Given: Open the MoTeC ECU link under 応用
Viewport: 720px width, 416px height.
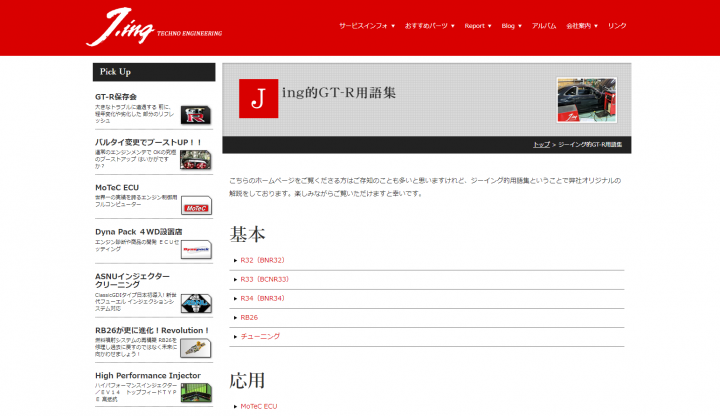Looking at the screenshot, I should [259, 406].
